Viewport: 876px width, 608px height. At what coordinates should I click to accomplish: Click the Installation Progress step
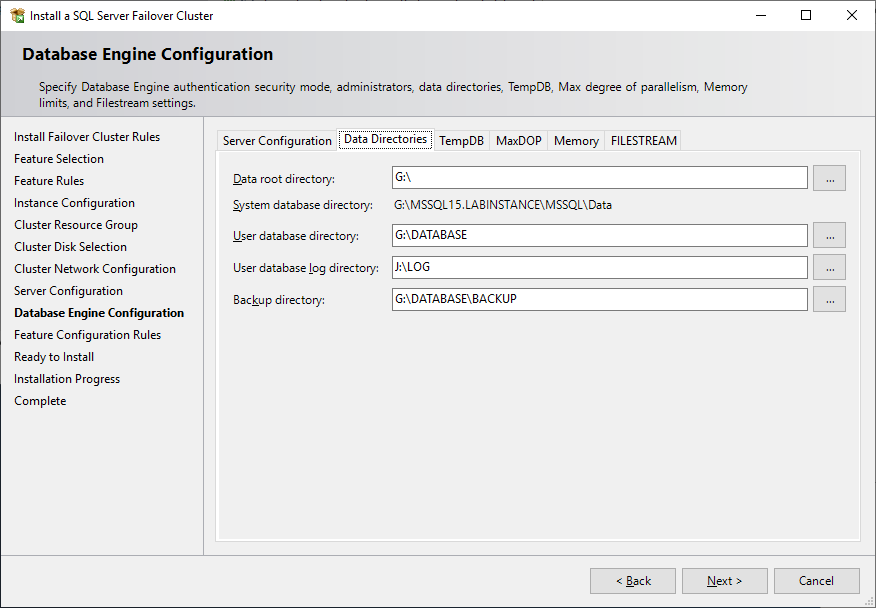(x=67, y=379)
